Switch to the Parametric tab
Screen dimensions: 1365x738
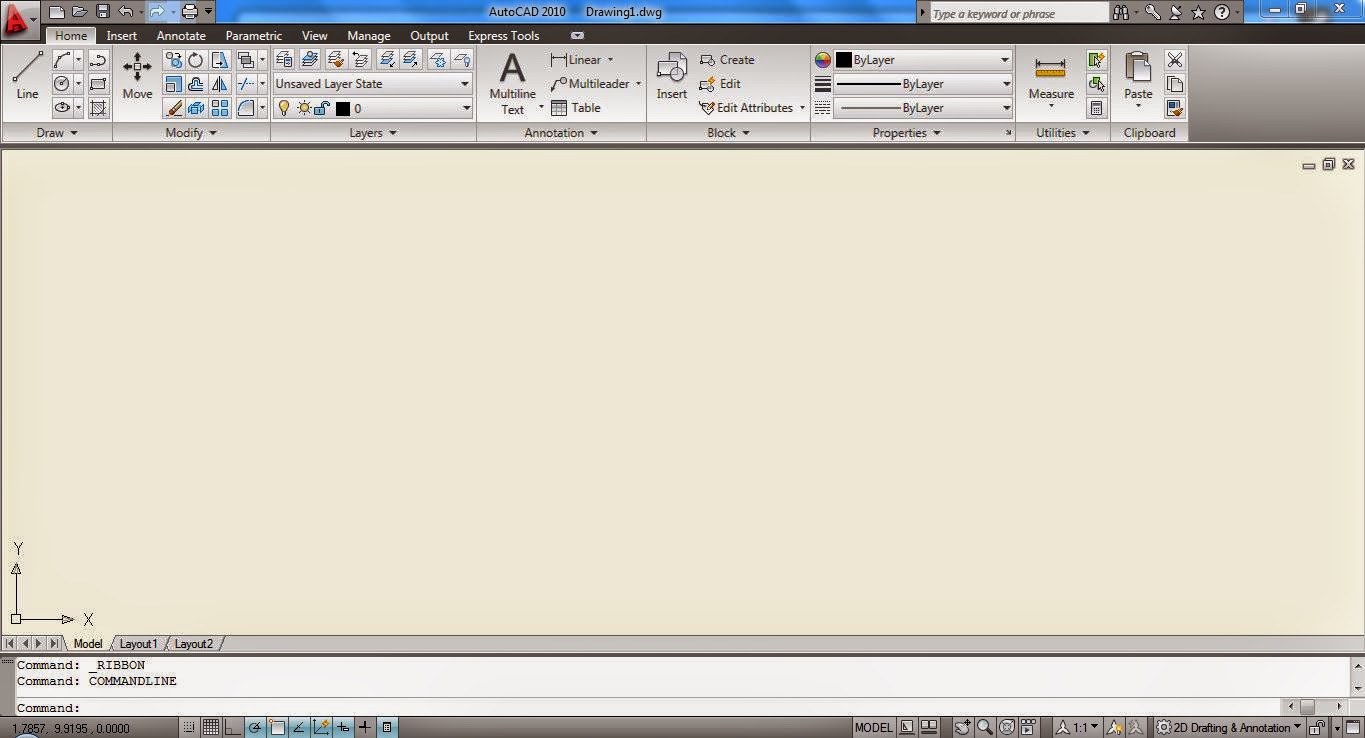point(254,35)
